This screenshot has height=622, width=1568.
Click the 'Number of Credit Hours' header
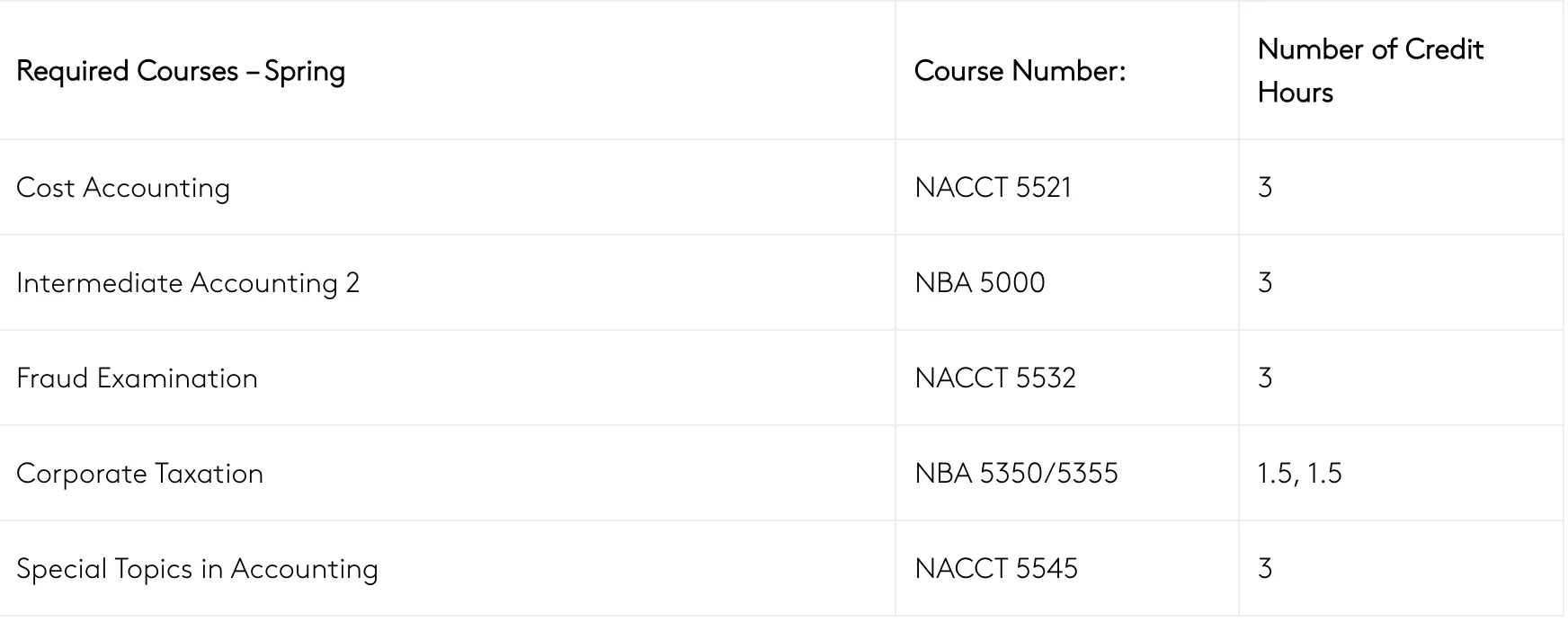click(x=1369, y=71)
